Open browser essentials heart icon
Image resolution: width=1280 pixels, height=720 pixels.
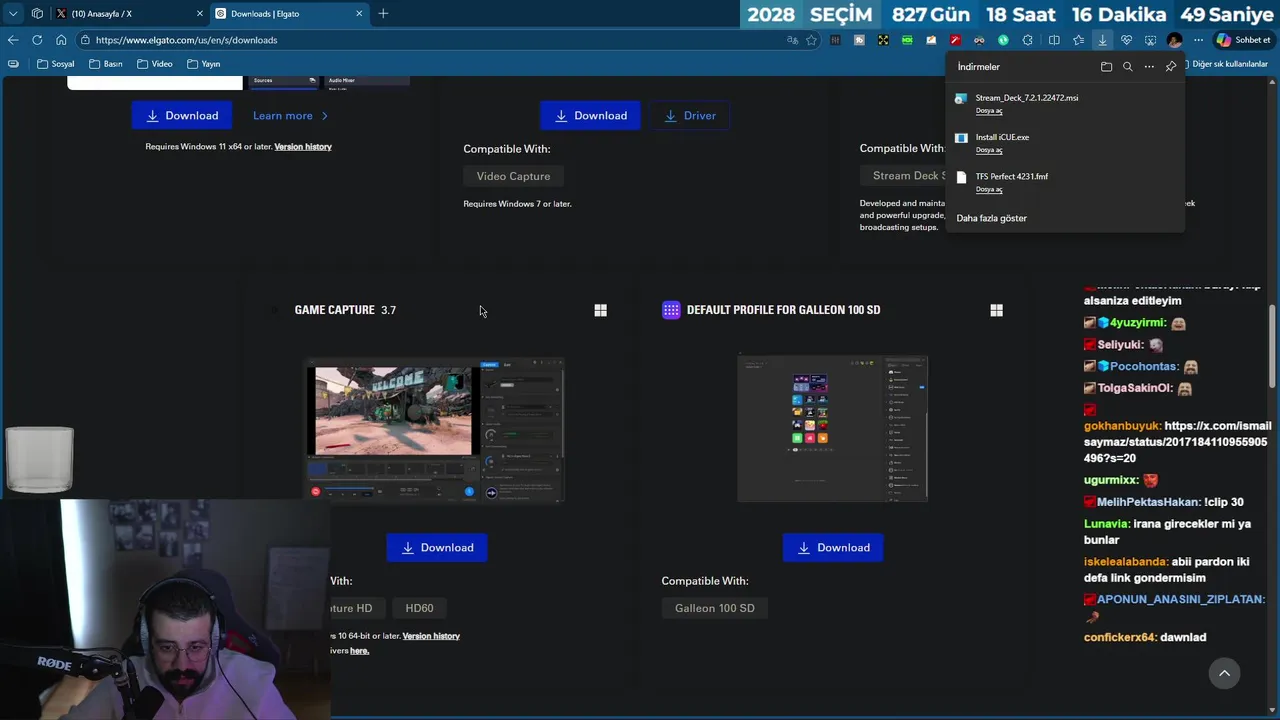(1126, 40)
